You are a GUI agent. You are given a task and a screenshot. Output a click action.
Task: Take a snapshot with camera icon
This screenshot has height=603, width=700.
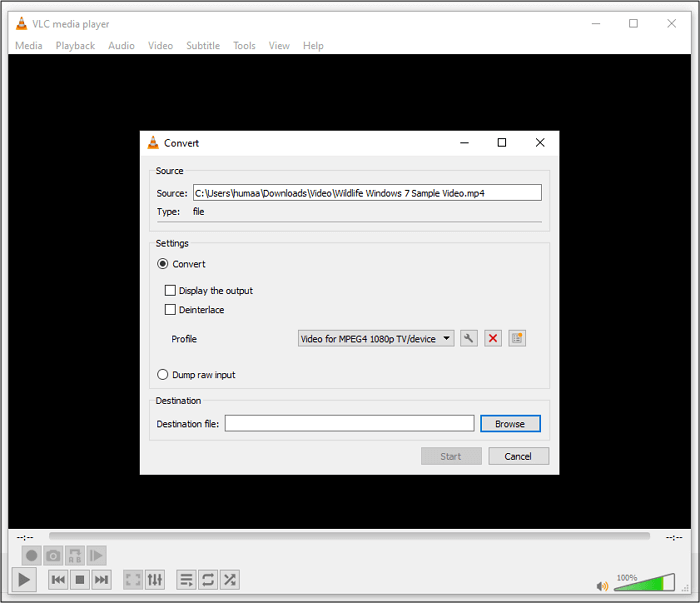click(53, 556)
